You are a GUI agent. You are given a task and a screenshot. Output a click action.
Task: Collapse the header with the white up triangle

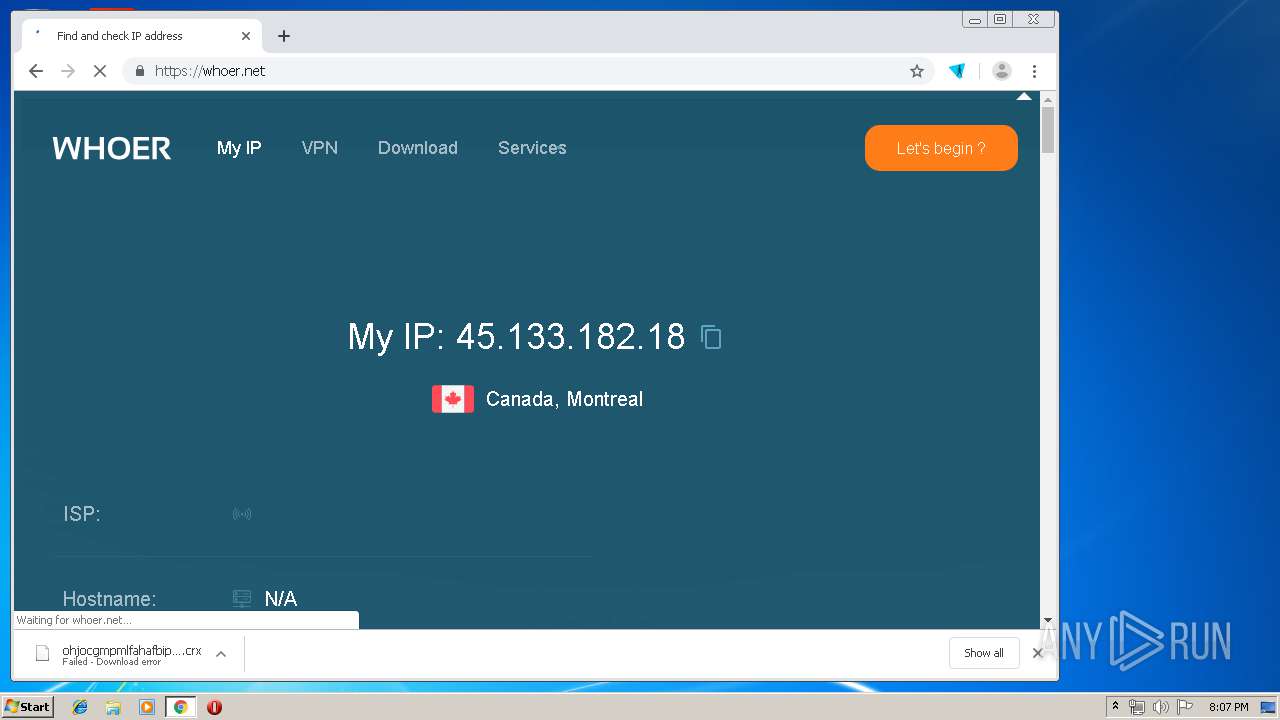[x=1023, y=97]
